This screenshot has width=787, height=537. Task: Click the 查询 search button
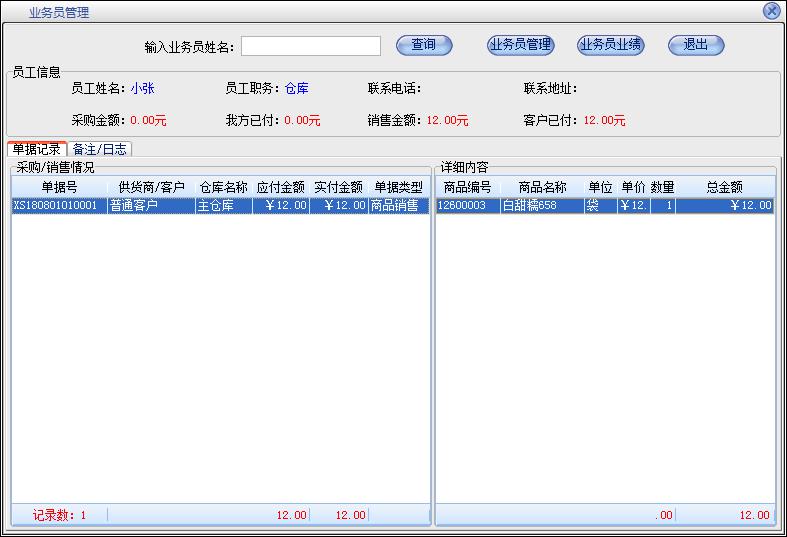pos(424,45)
